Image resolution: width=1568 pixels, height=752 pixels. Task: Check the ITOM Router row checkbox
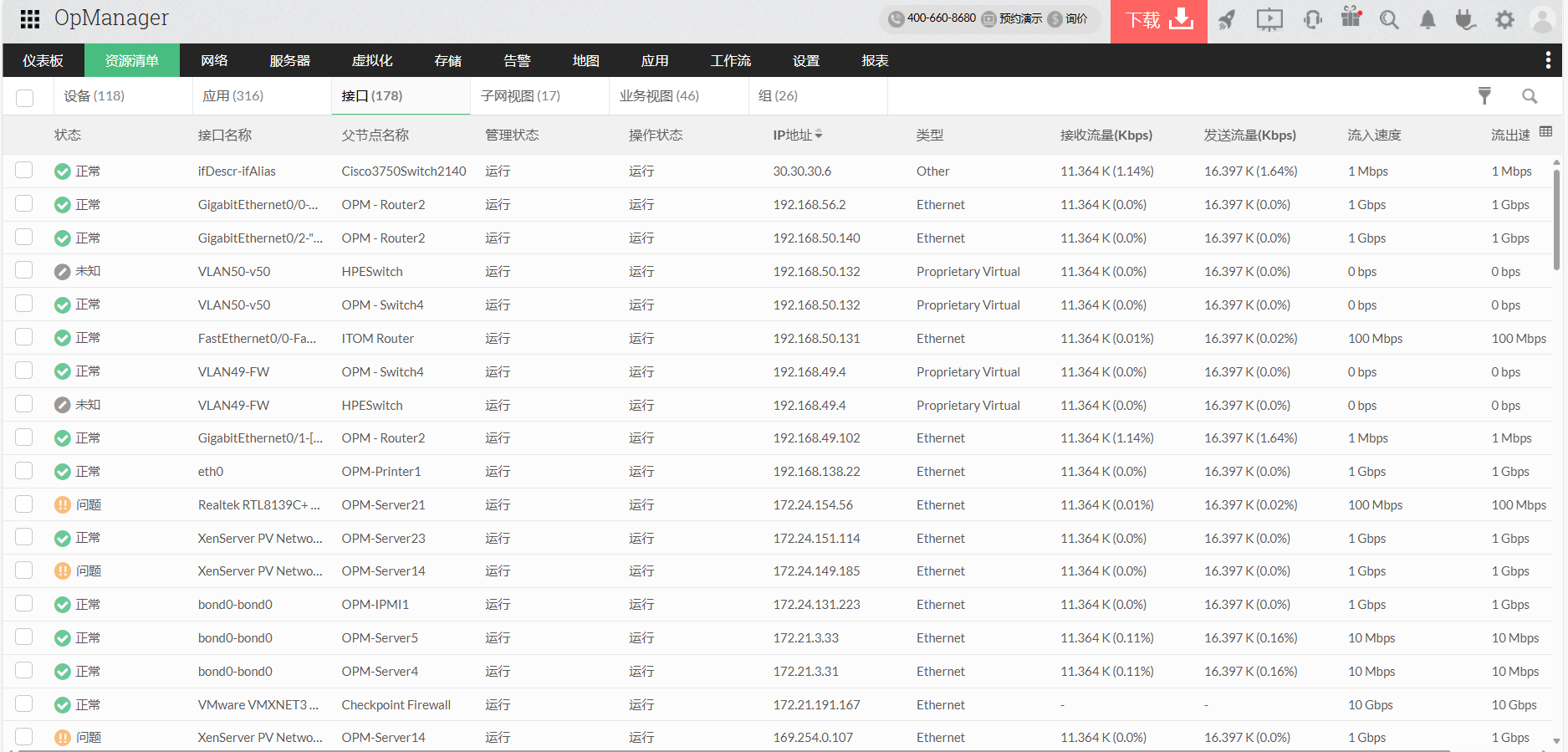[x=24, y=336]
